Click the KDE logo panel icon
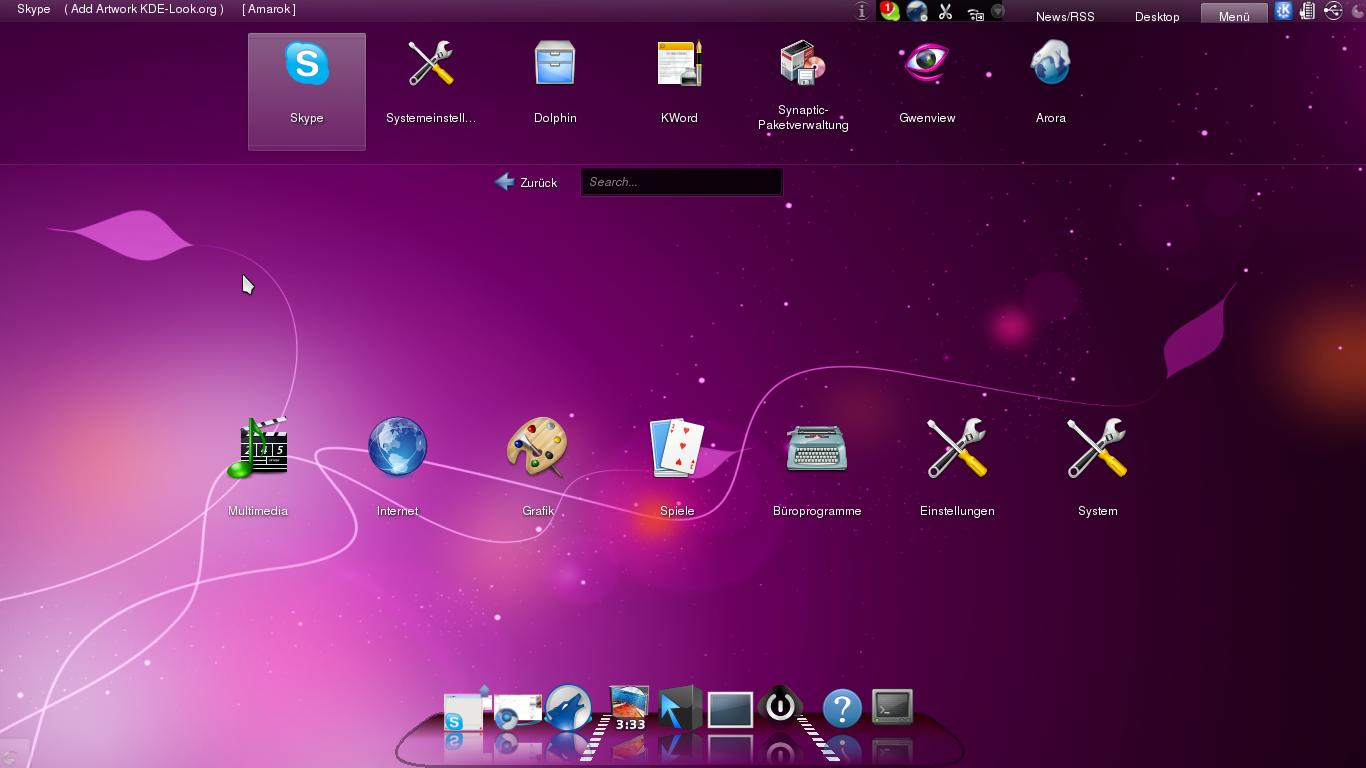Image resolution: width=1366 pixels, height=768 pixels. (x=1283, y=11)
